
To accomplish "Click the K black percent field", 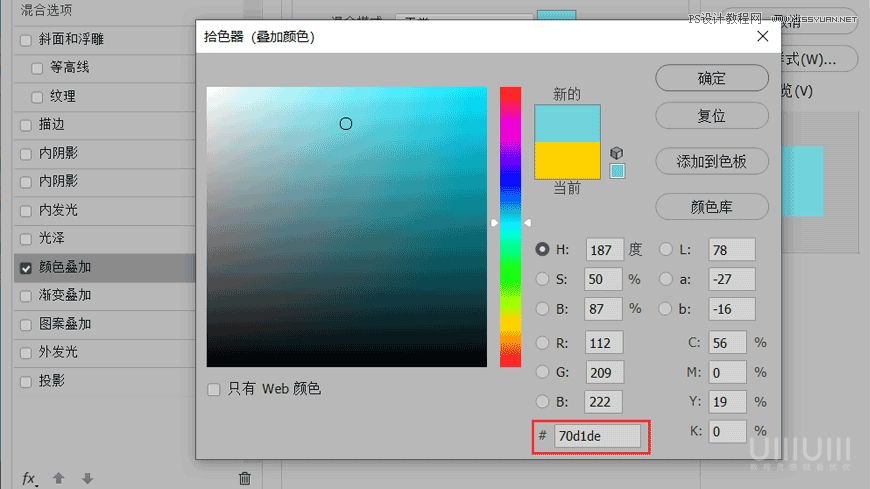I will click(x=727, y=431).
